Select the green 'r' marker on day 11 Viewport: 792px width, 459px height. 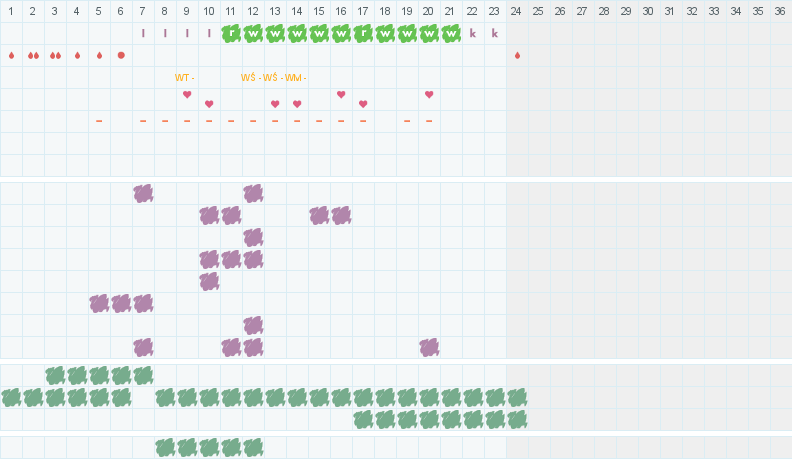[231, 33]
